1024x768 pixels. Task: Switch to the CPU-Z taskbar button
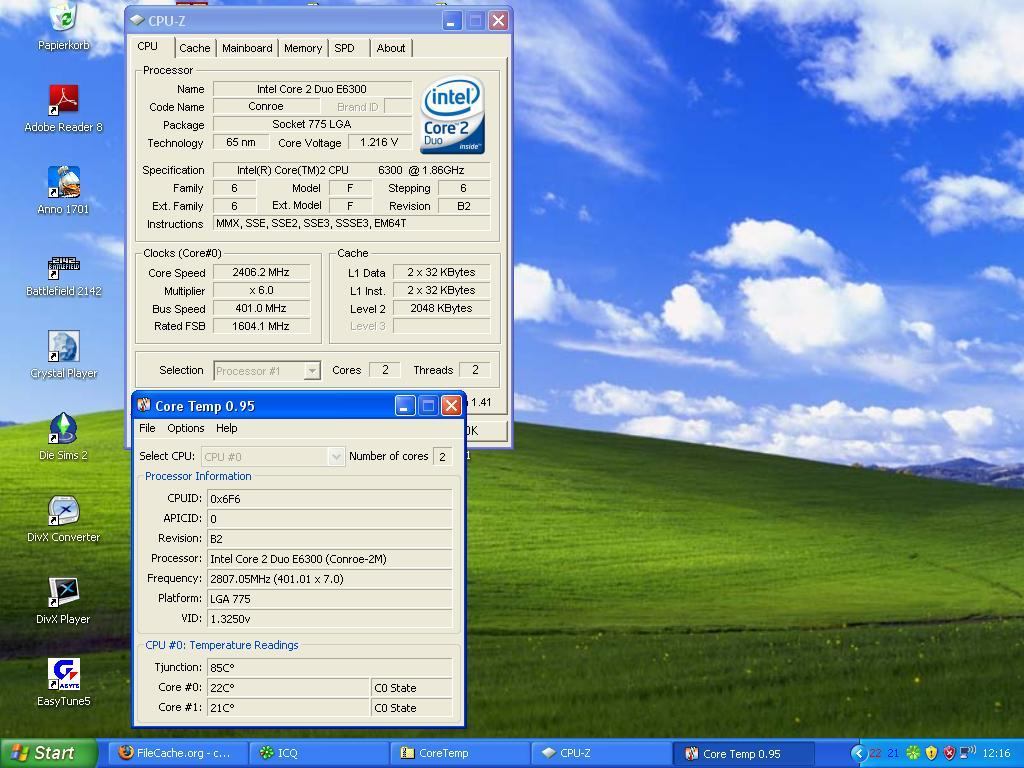601,753
